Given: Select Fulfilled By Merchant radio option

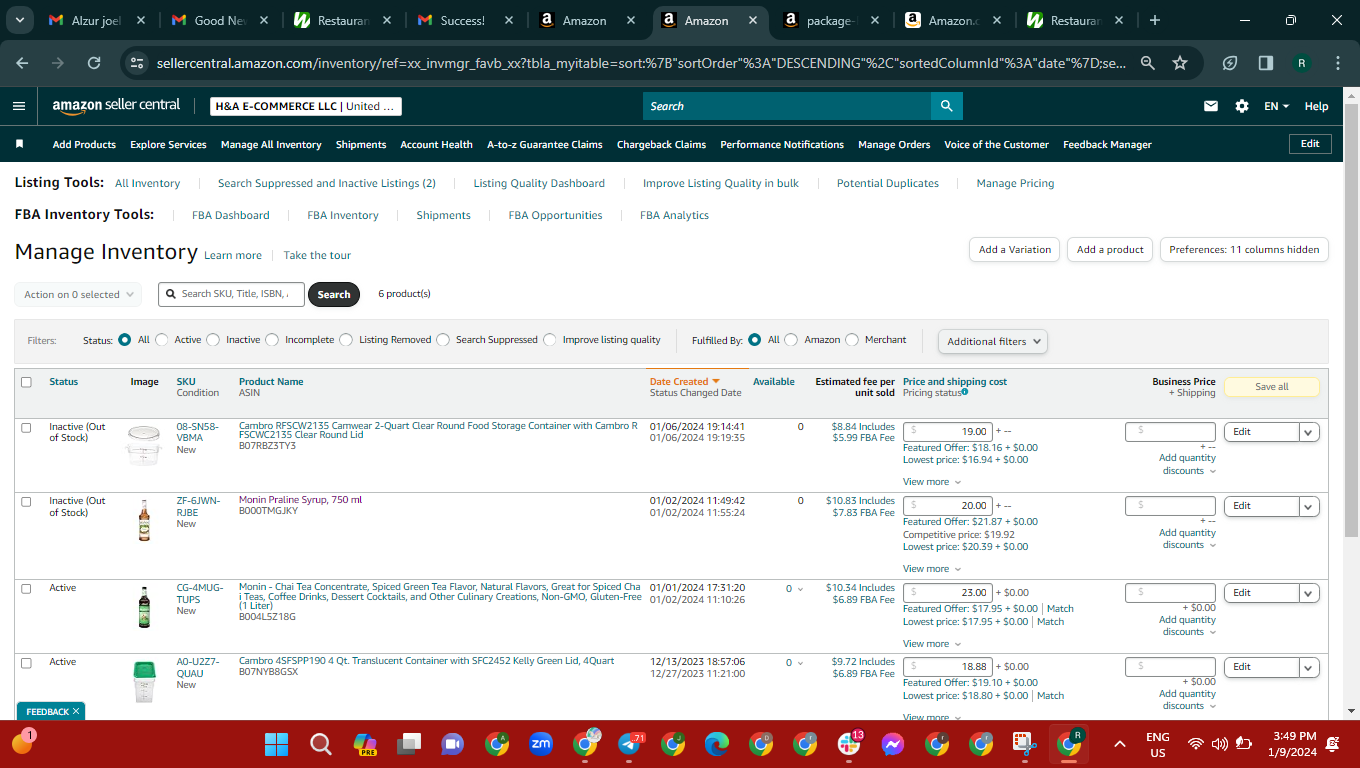Looking at the screenshot, I should (852, 340).
